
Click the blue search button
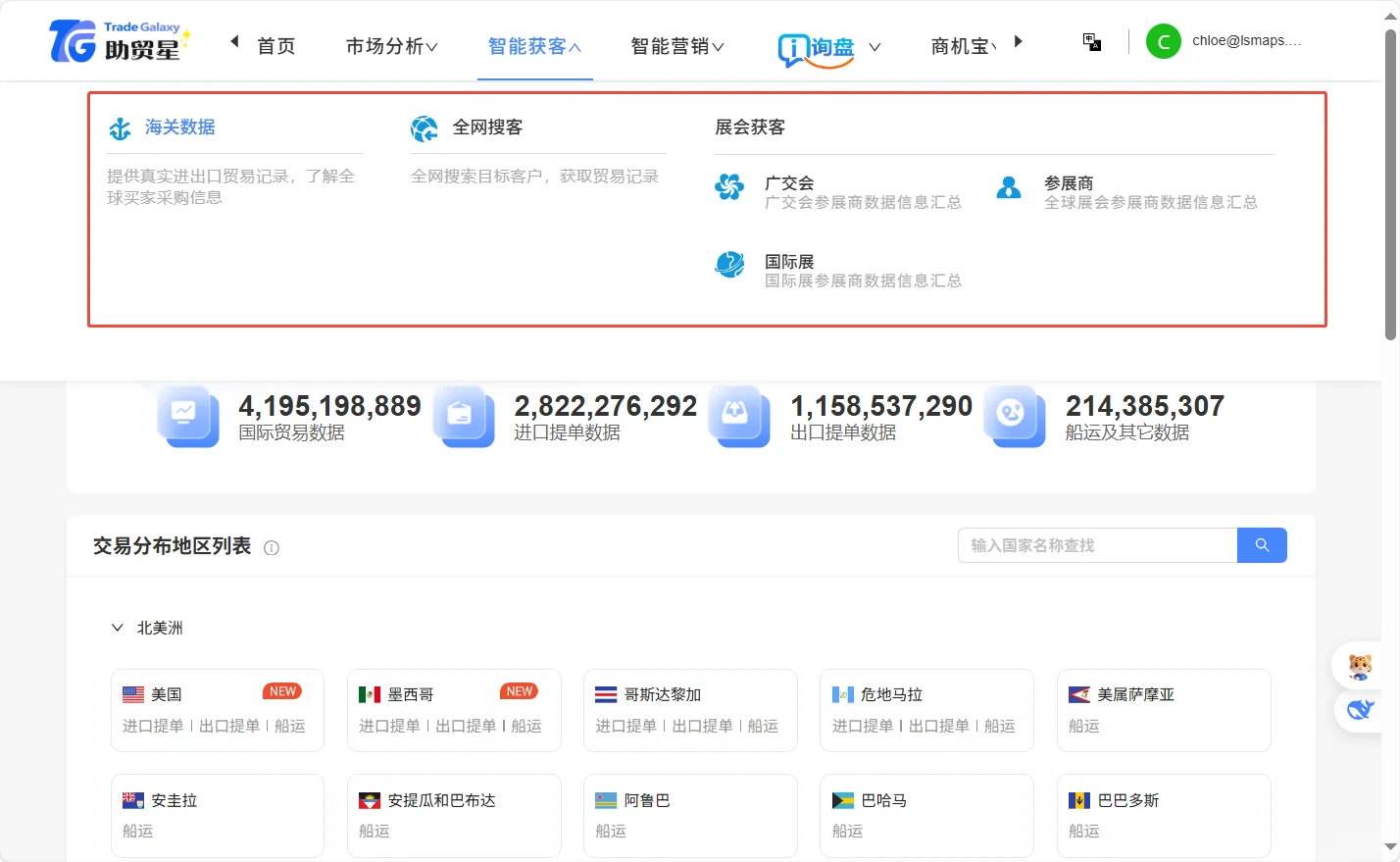click(x=1262, y=545)
